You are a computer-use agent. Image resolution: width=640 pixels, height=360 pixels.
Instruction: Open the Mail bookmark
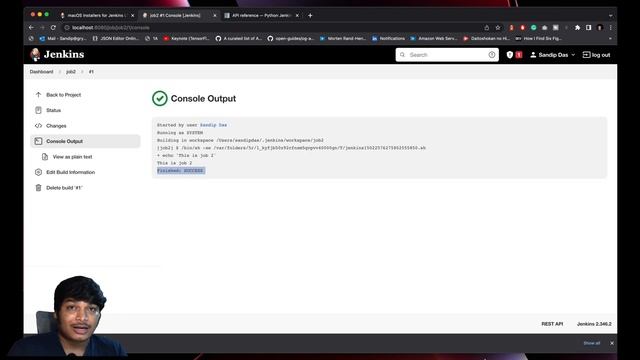tap(63, 38)
